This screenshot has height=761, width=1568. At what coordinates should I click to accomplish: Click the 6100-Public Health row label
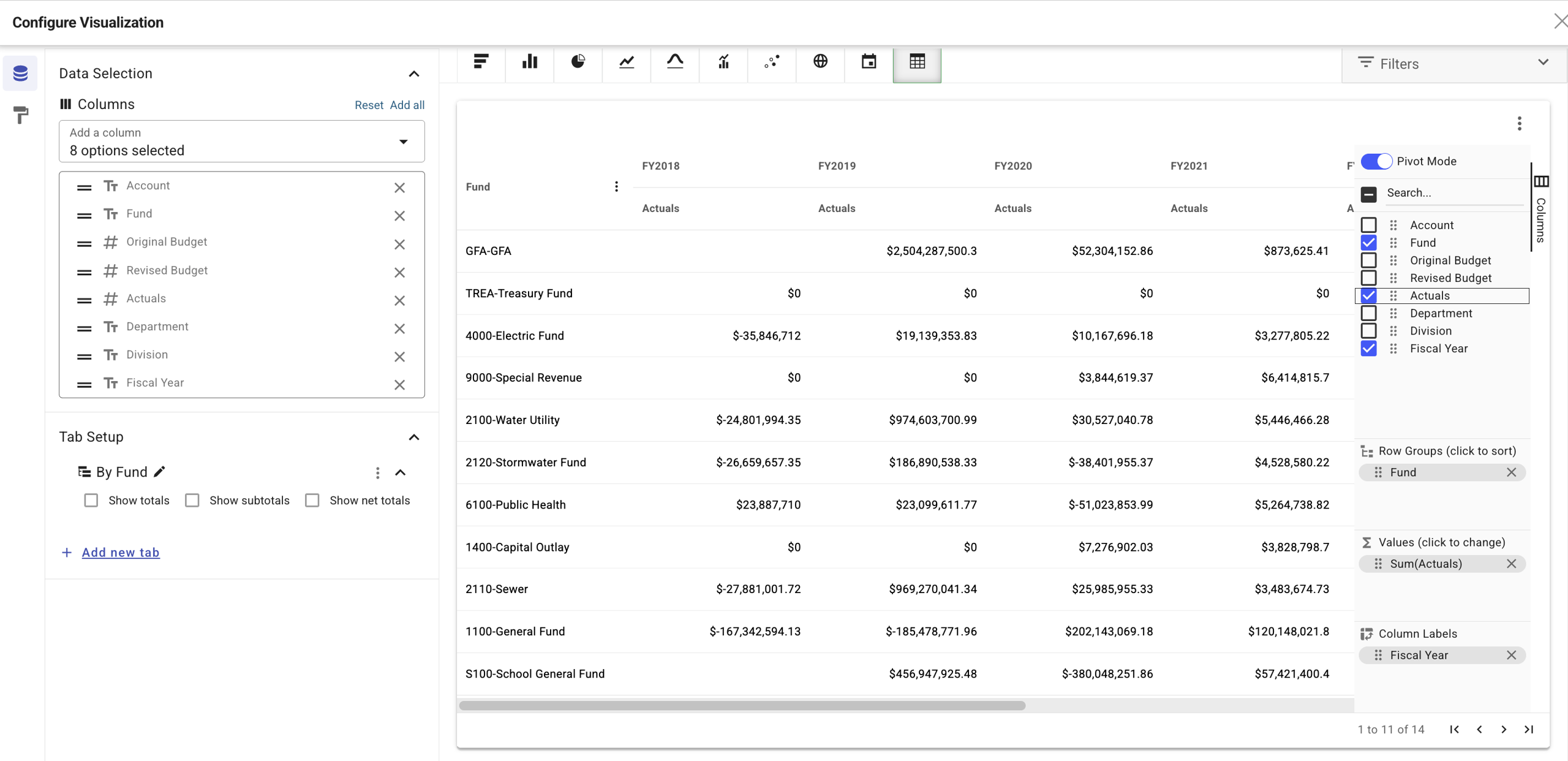[x=515, y=505]
